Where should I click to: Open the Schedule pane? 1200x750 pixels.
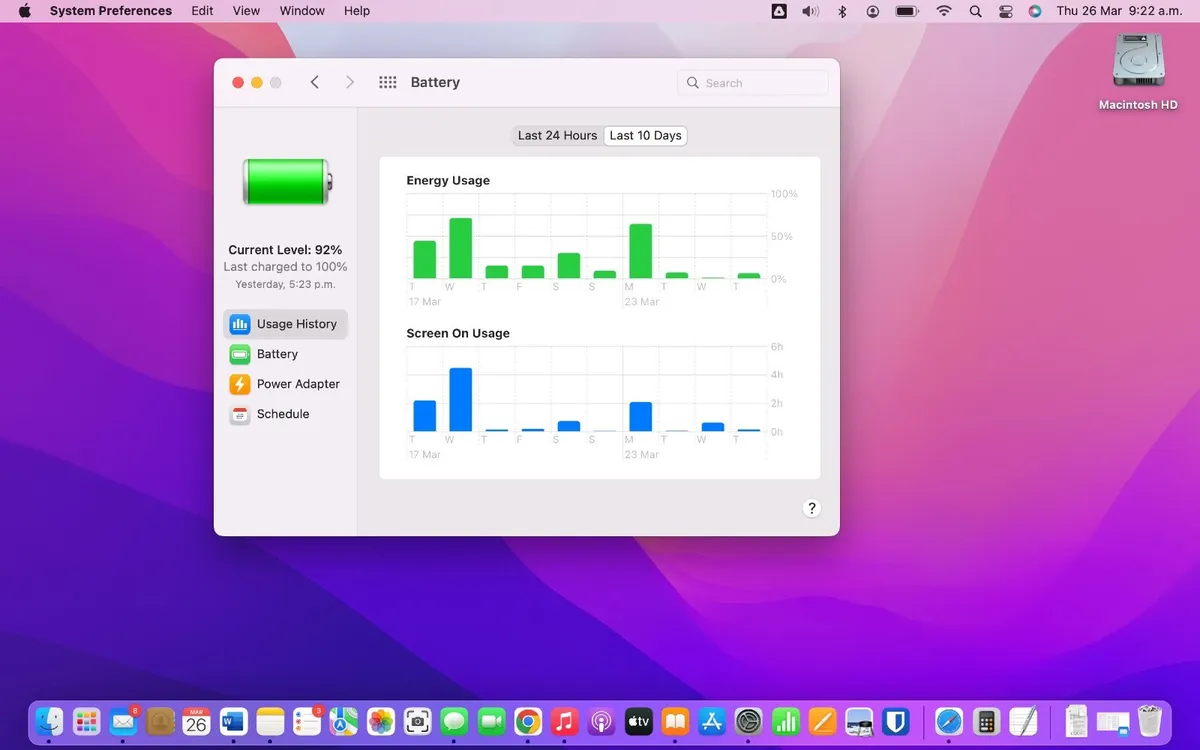pos(282,413)
